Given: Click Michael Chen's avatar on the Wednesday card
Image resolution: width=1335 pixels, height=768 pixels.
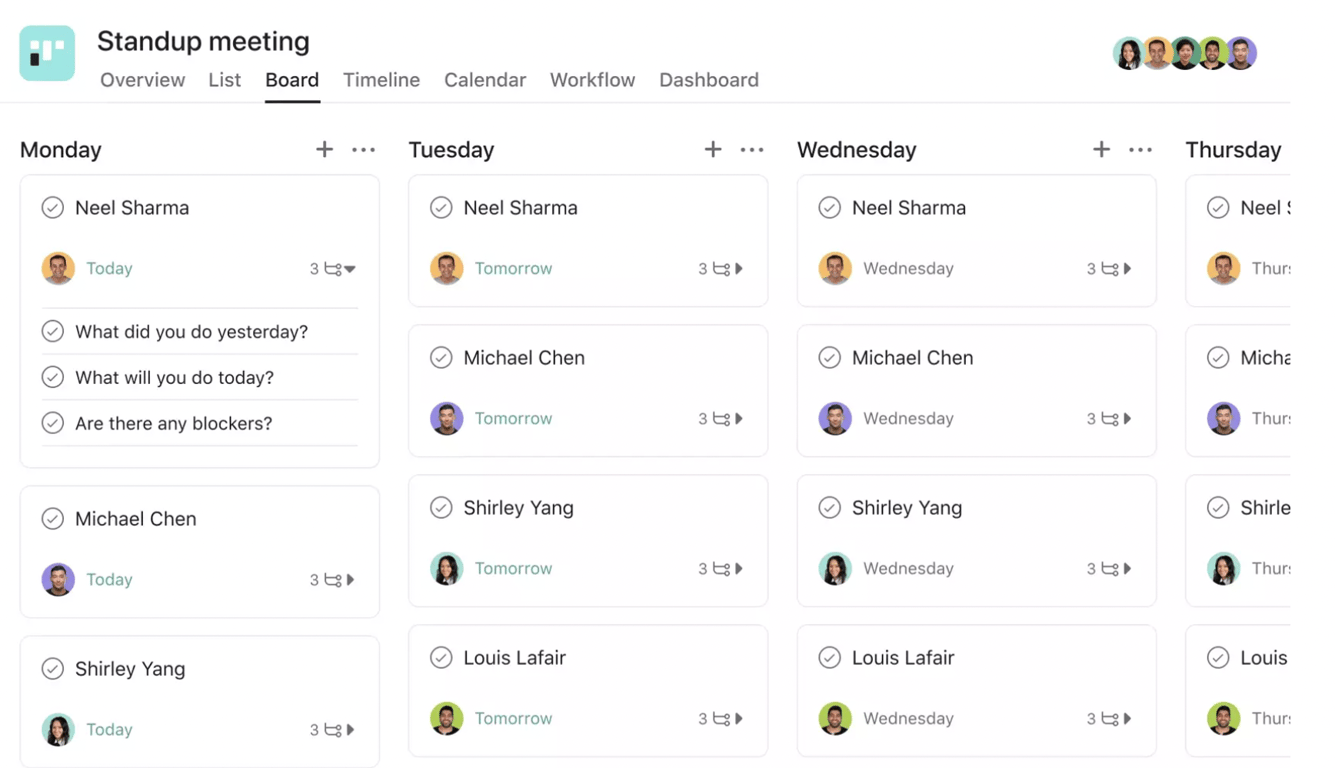Looking at the screenshot, I should tap(835, 418).
